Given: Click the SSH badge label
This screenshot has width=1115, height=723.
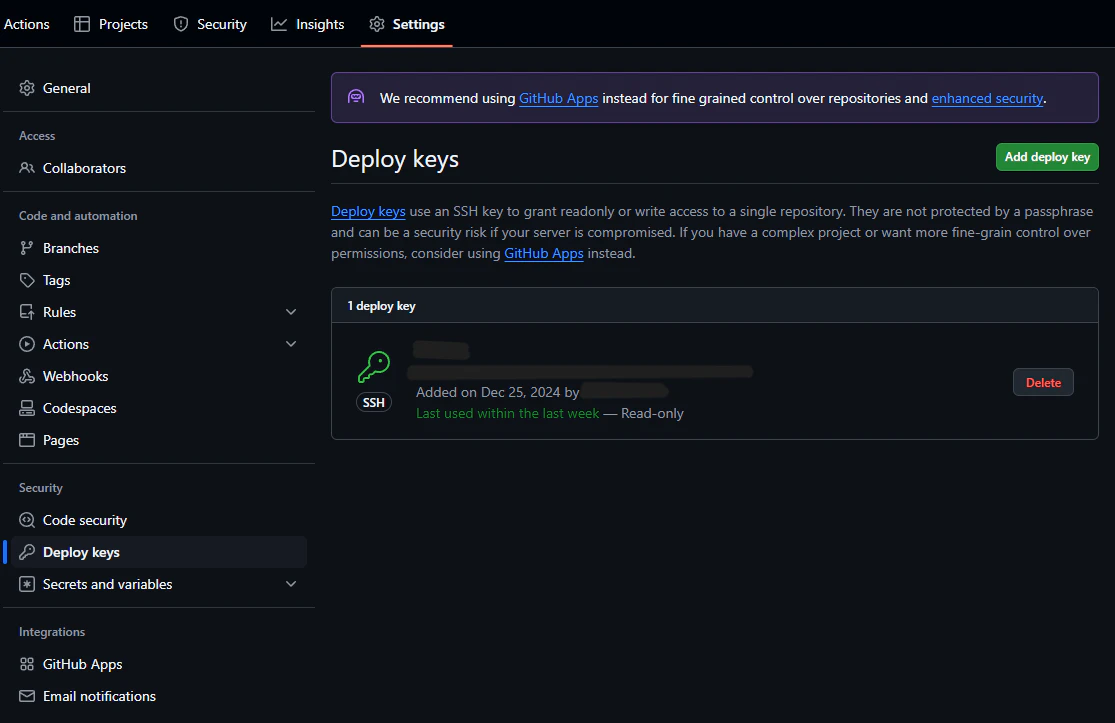Looking at the screenshot, I should (373, 402).
